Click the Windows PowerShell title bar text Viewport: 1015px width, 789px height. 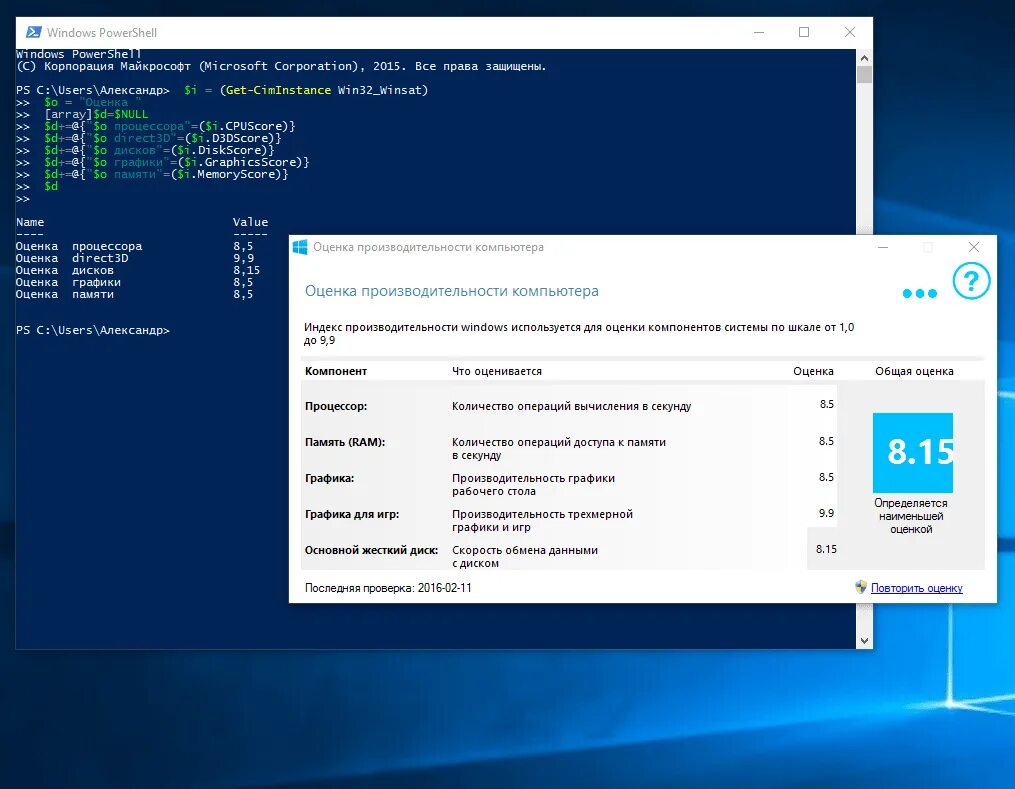tap(102, 32)
